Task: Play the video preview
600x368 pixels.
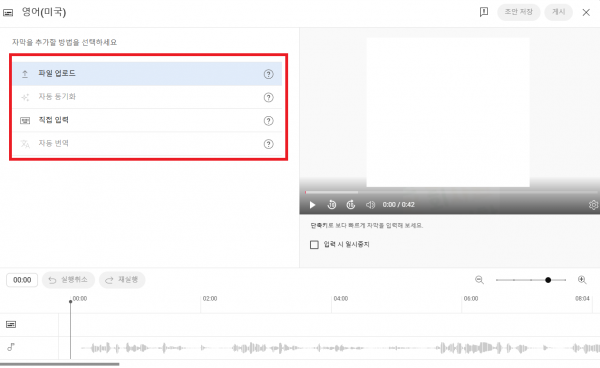Action: (x=312, y=205)
